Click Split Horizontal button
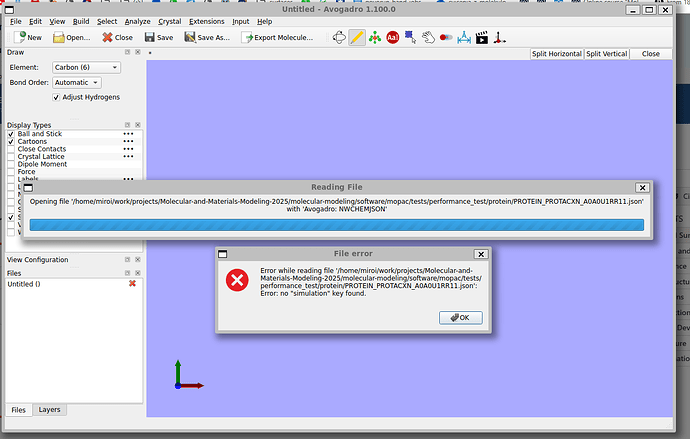The width and height of the screenshot is (690, 439). click(x=557, y=54)
